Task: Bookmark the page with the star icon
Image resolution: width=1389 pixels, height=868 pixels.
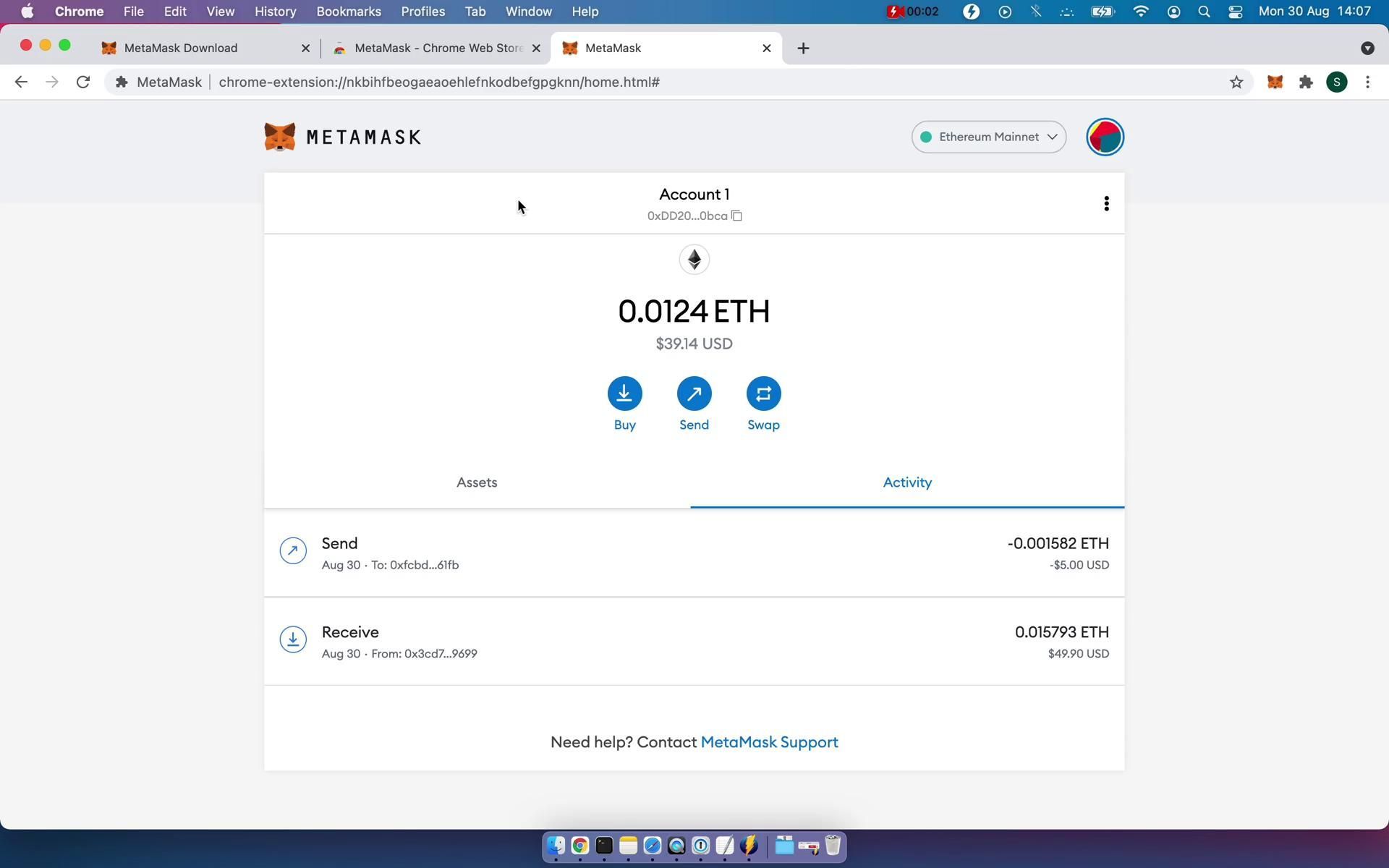Action: pos(1236,82)
